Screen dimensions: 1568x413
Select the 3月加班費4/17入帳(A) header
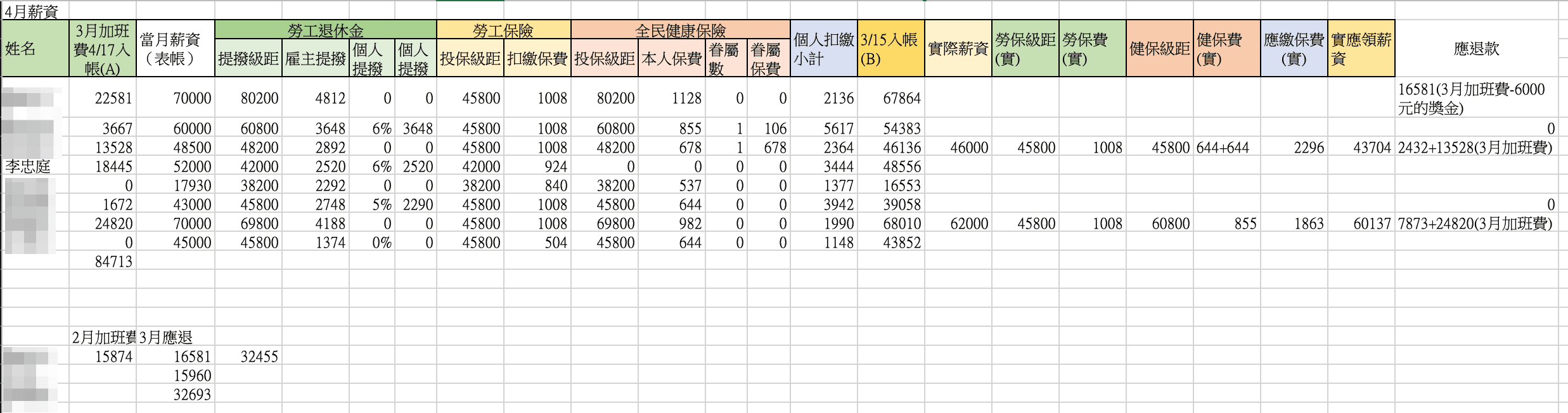click(x=103, y=49)
